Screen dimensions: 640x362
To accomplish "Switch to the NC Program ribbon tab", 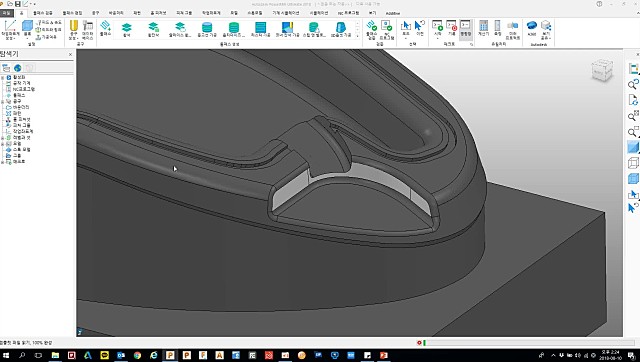I will [x=348, y=13].
